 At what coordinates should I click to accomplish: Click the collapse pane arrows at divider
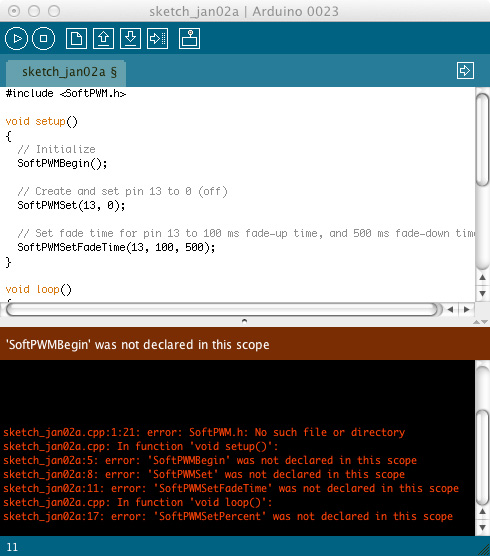pos(481,322)
